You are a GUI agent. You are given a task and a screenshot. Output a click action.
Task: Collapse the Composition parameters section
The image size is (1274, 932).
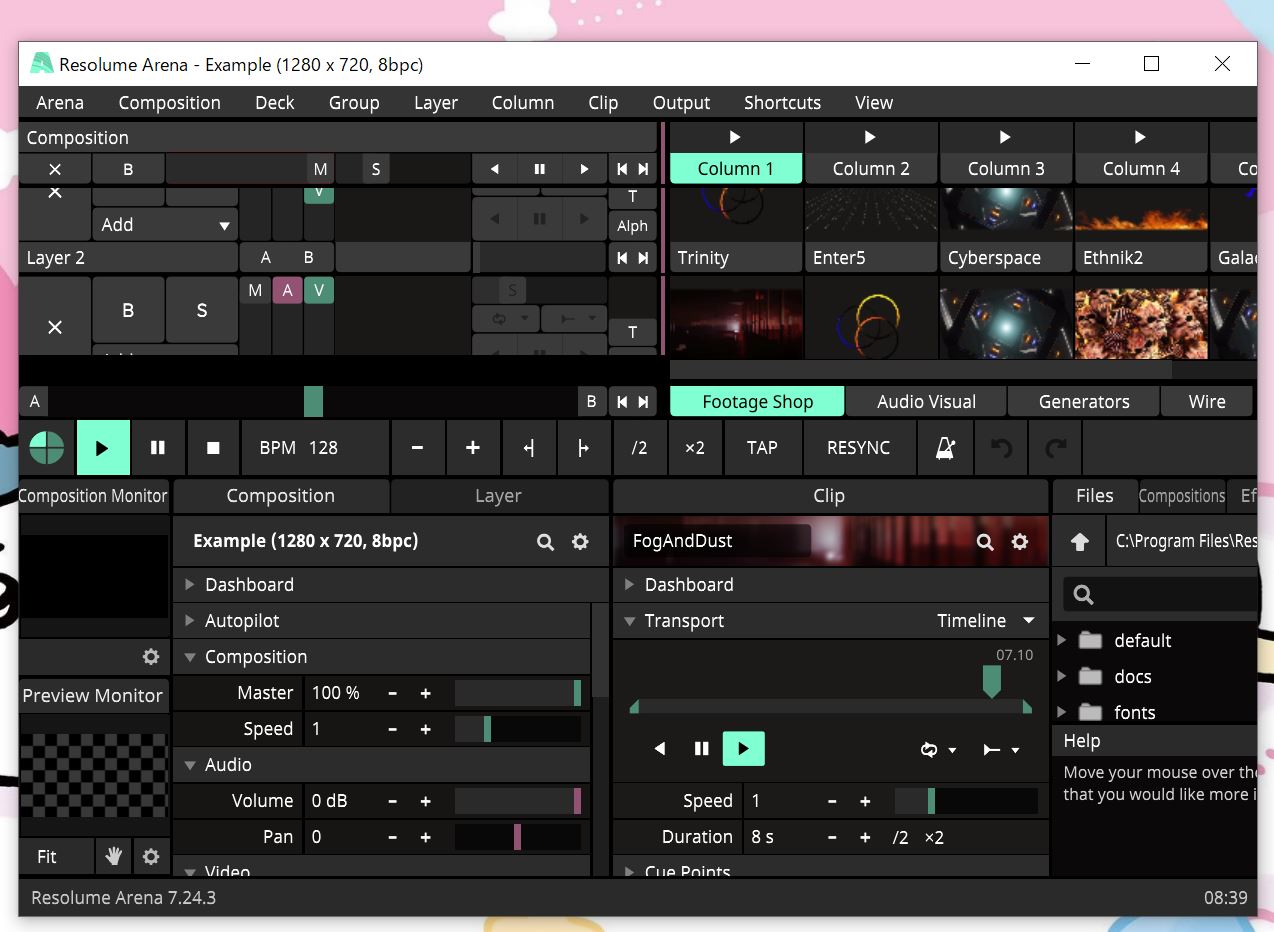tap(189, 657)
